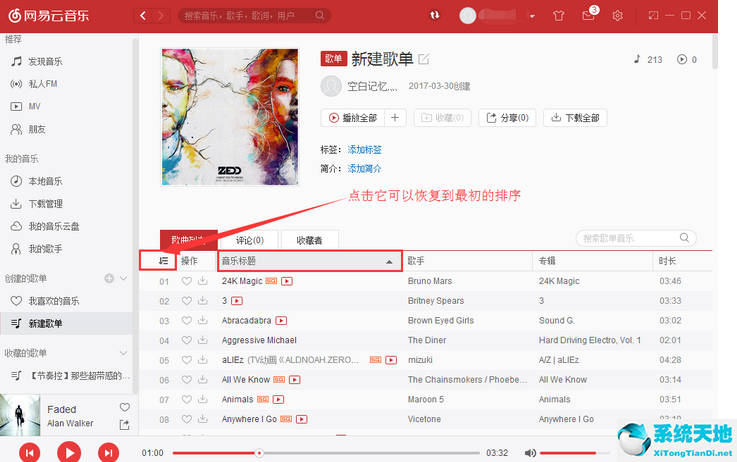Viewport: 737px width, 462px height.
Task: Switch to 评论(0) tab
Action: pos(250,240)
